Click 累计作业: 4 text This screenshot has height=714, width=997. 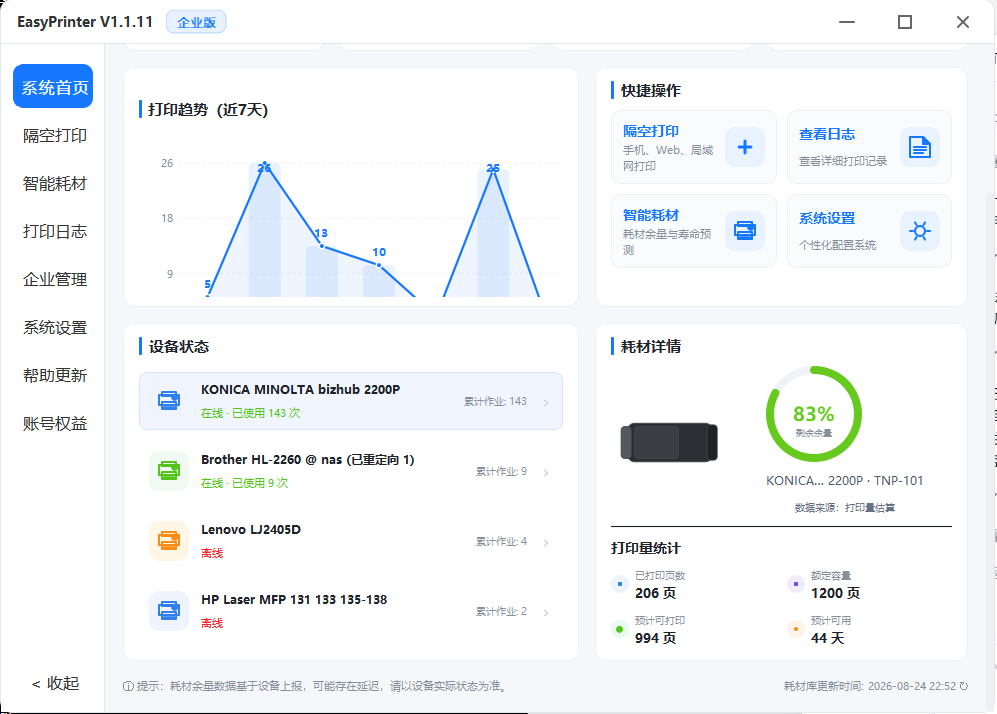pyautogui.click(x=501, y=541)
